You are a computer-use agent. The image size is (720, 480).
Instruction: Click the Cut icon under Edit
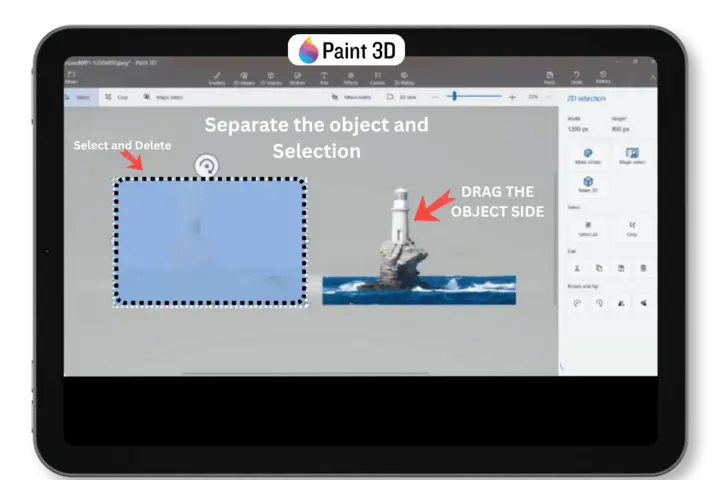point(577,268)
